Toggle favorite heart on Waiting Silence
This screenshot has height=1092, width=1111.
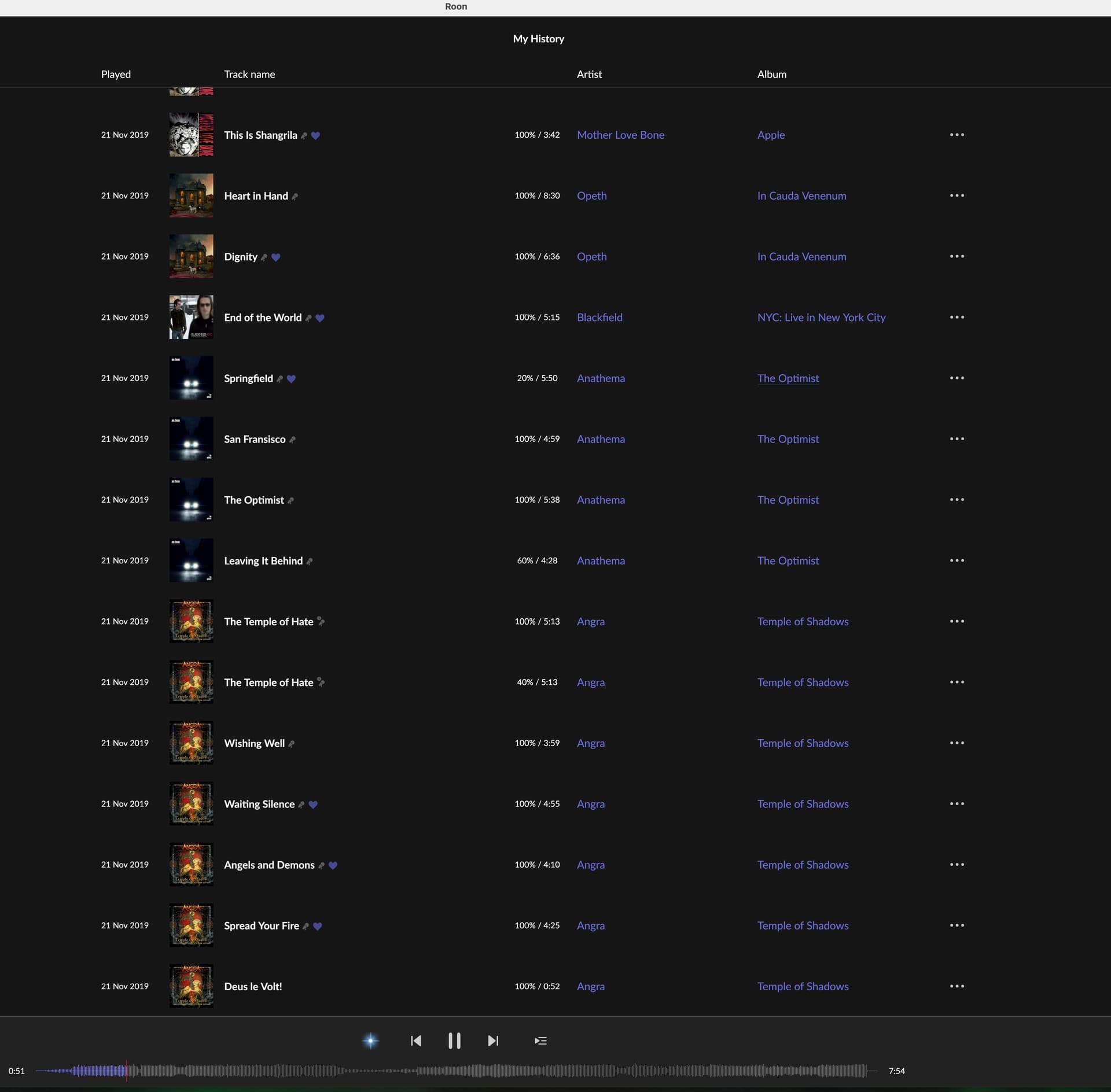(x=313, y=805)
